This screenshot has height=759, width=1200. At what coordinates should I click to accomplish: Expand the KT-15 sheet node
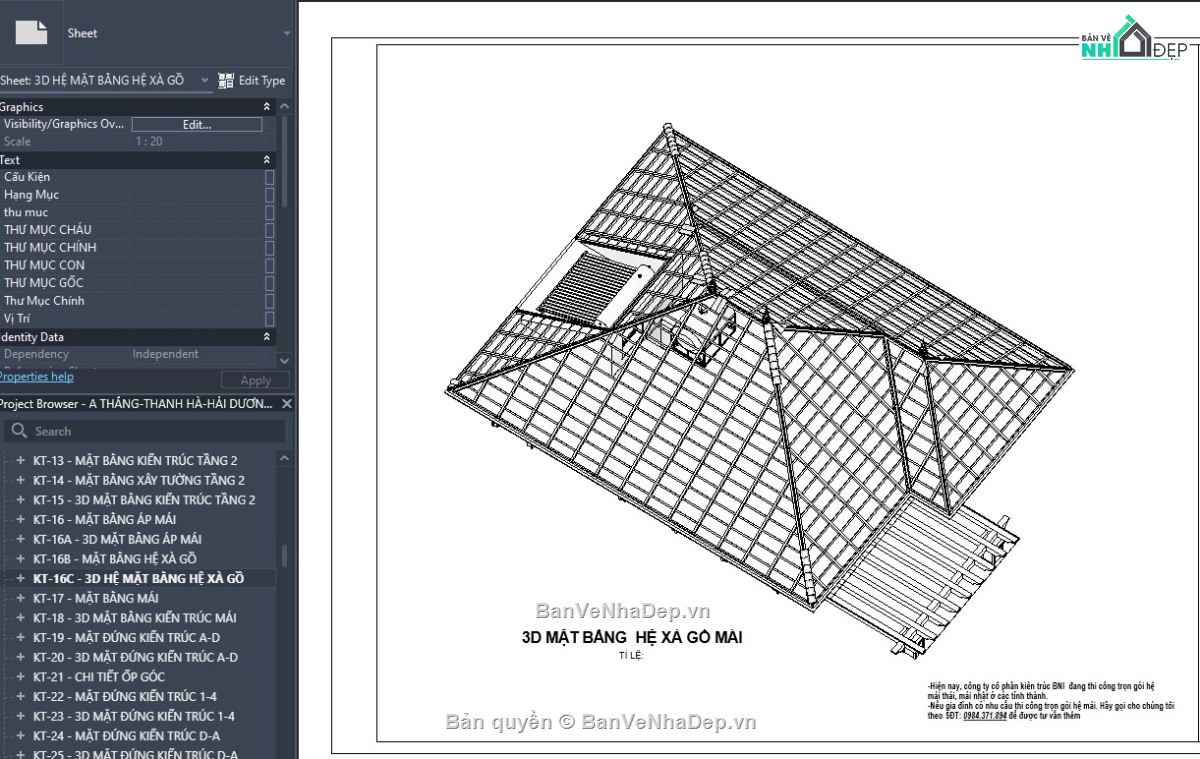(20, 500)
